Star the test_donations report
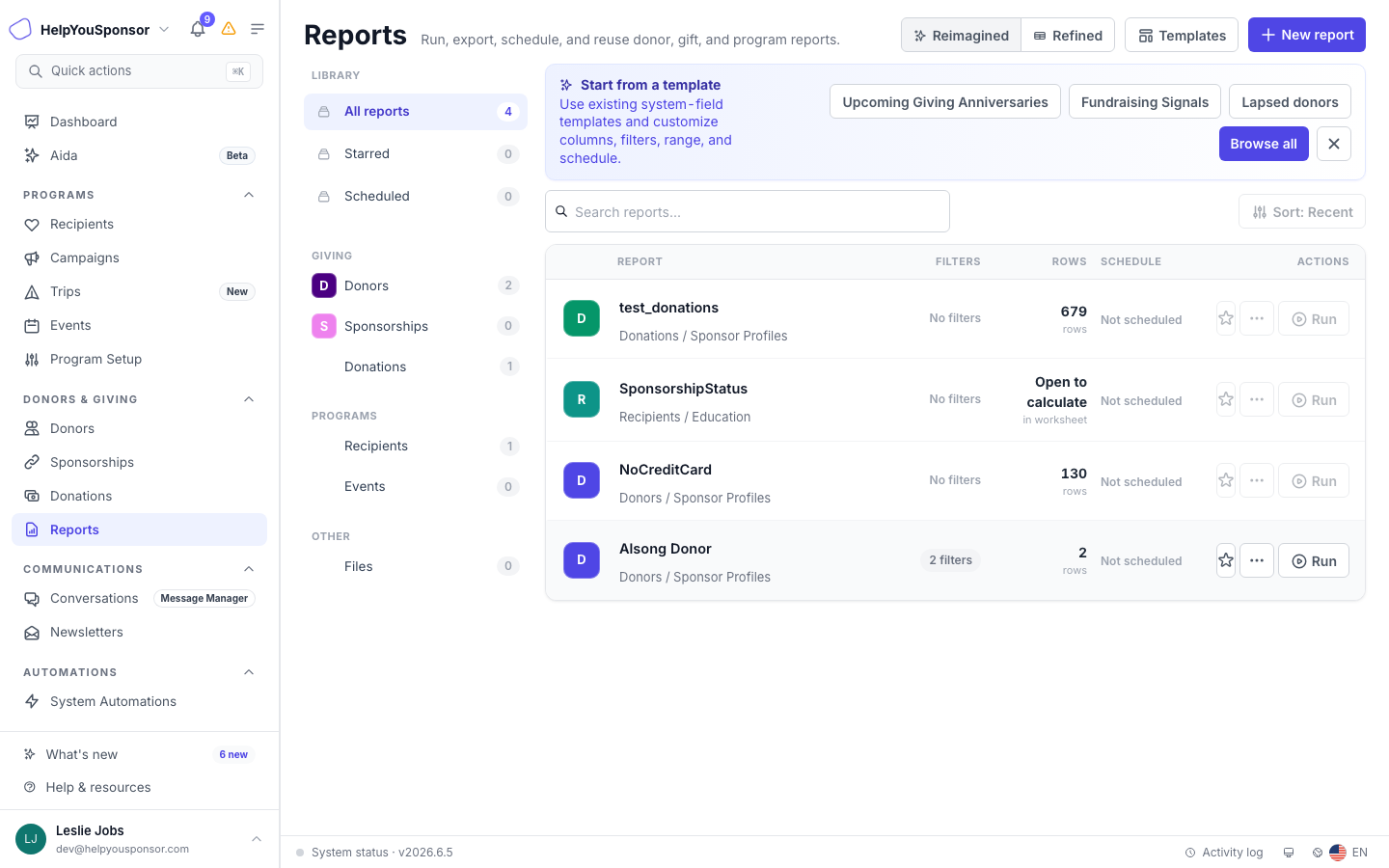1389x868 pixels. click(x=1226, y=319)
